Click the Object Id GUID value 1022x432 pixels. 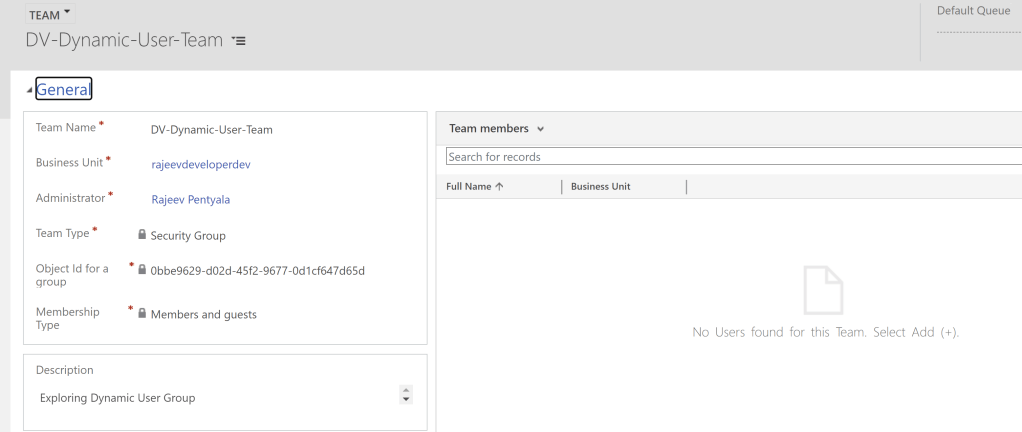click(x=257, y=270)
